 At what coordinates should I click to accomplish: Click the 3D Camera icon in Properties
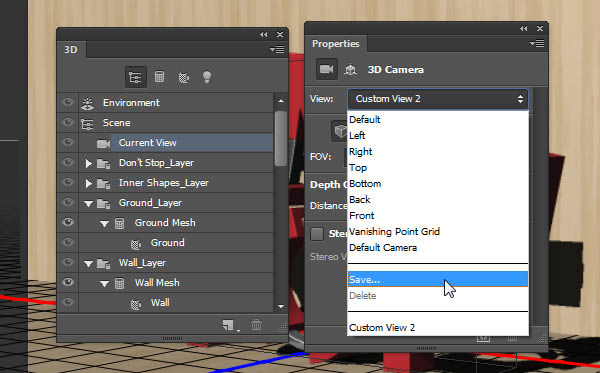[326, 69]
